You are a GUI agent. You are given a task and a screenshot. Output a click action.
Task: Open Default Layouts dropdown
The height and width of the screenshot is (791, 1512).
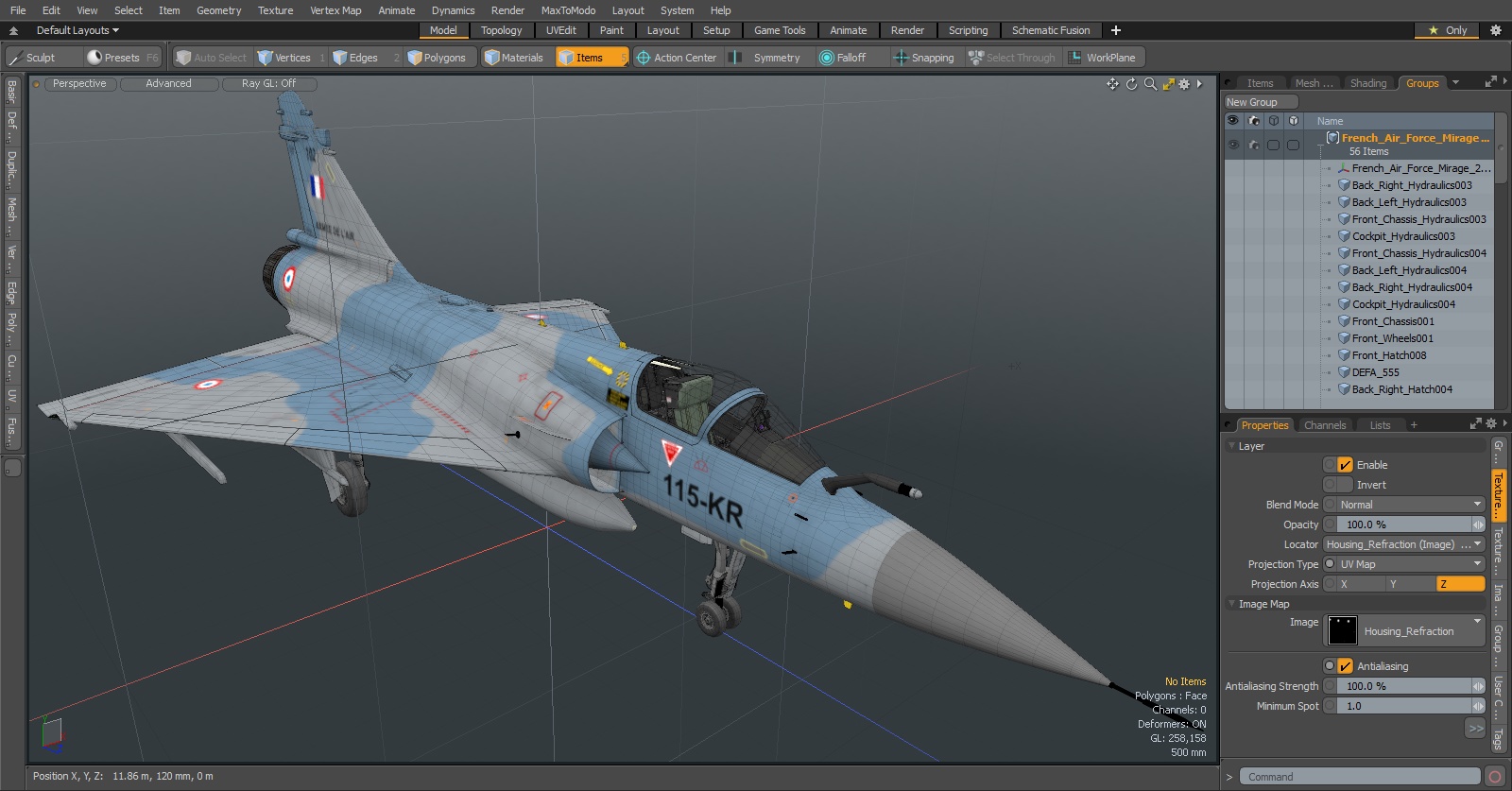click(77, 30)
